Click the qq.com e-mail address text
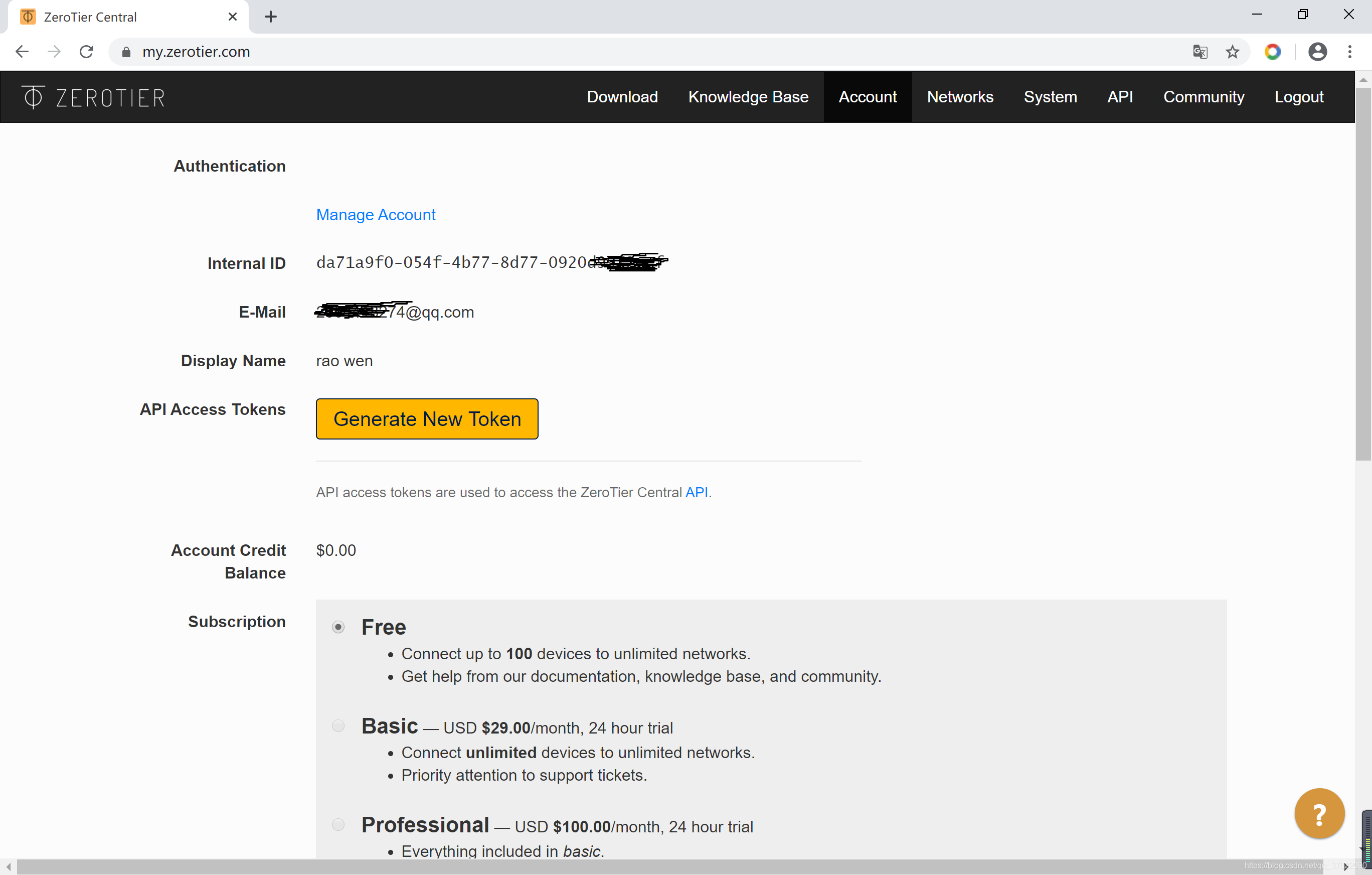1372x875 pixels. (x=394, y=311)
